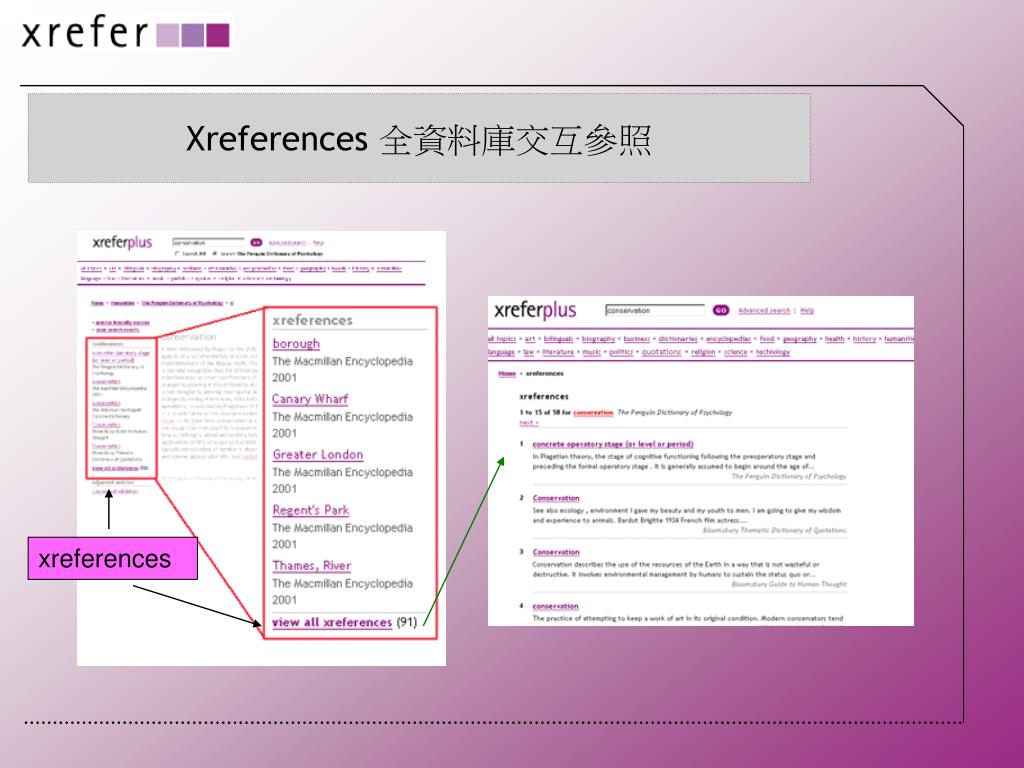Open the 'Thames, River' xreference link
The image size is (1024, 768).
coord(312,565)
